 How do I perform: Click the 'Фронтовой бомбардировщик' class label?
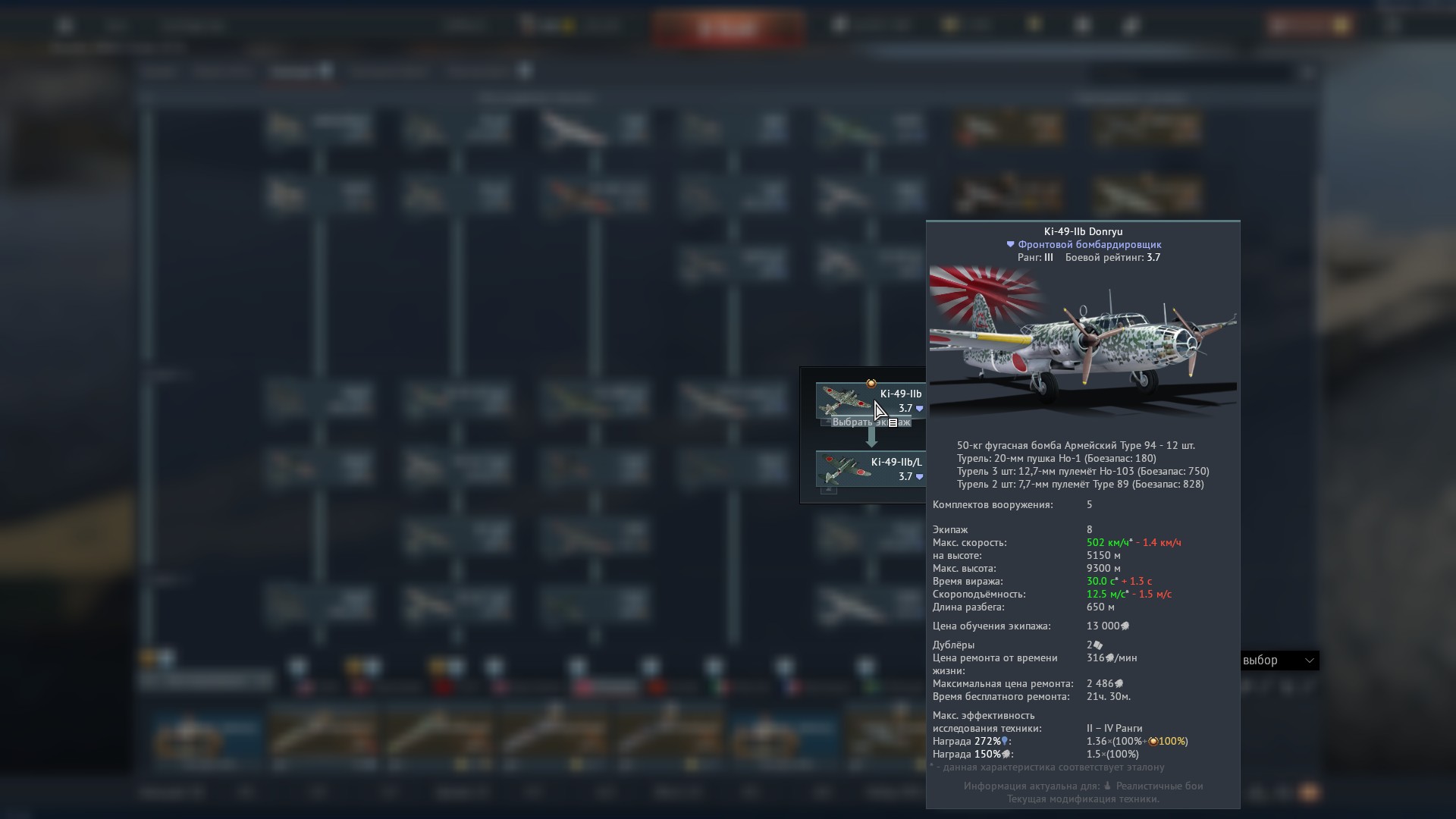(x=1090, y=244)
